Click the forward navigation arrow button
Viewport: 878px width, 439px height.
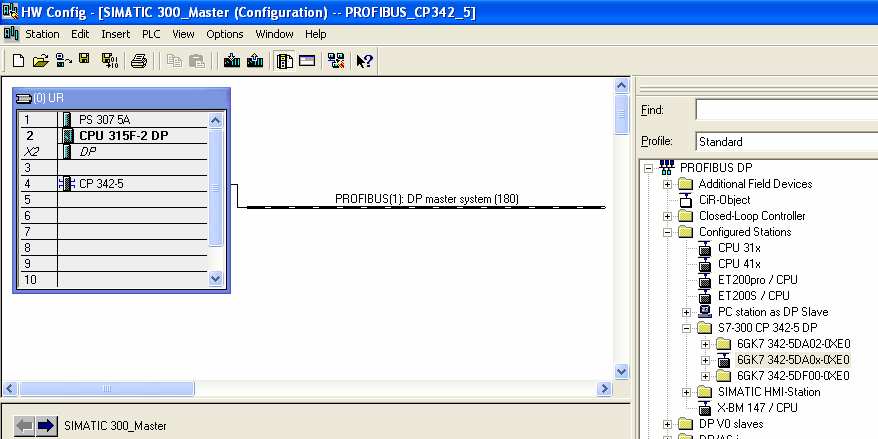47,426
